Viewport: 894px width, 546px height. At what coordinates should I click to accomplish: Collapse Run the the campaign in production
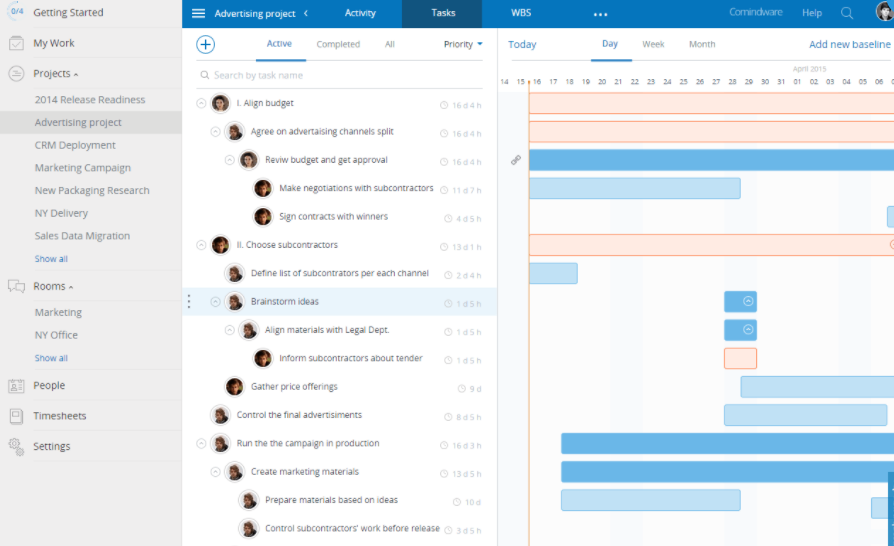201,443
